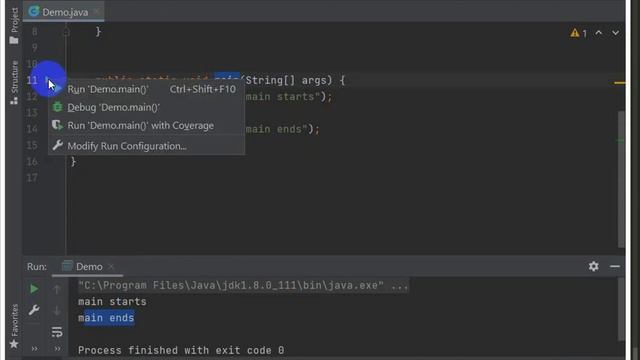Go to next highlighted error arrow
The height and width of the screenshot is (360, 640).
pyautogui.click(x=615, y=33)
